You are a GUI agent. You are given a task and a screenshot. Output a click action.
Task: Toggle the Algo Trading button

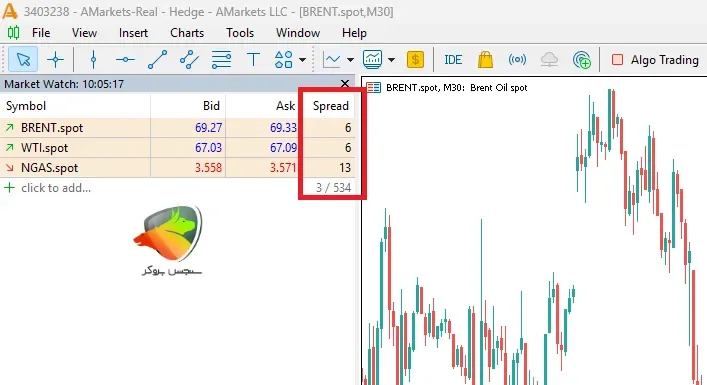pos(655,60)
